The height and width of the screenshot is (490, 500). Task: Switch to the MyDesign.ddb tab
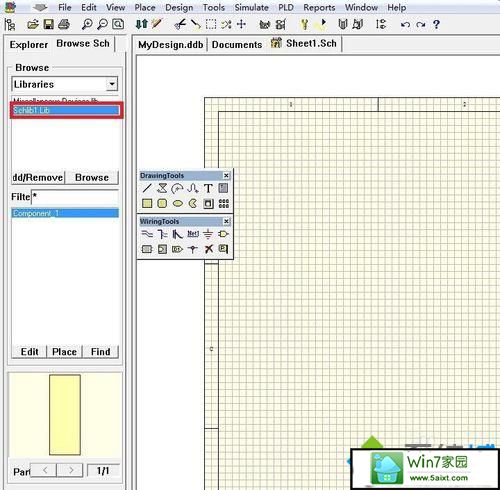pos(170,44)
